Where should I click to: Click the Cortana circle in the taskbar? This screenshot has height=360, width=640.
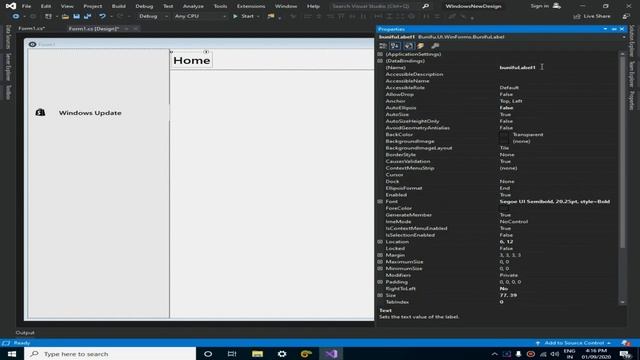208,353
